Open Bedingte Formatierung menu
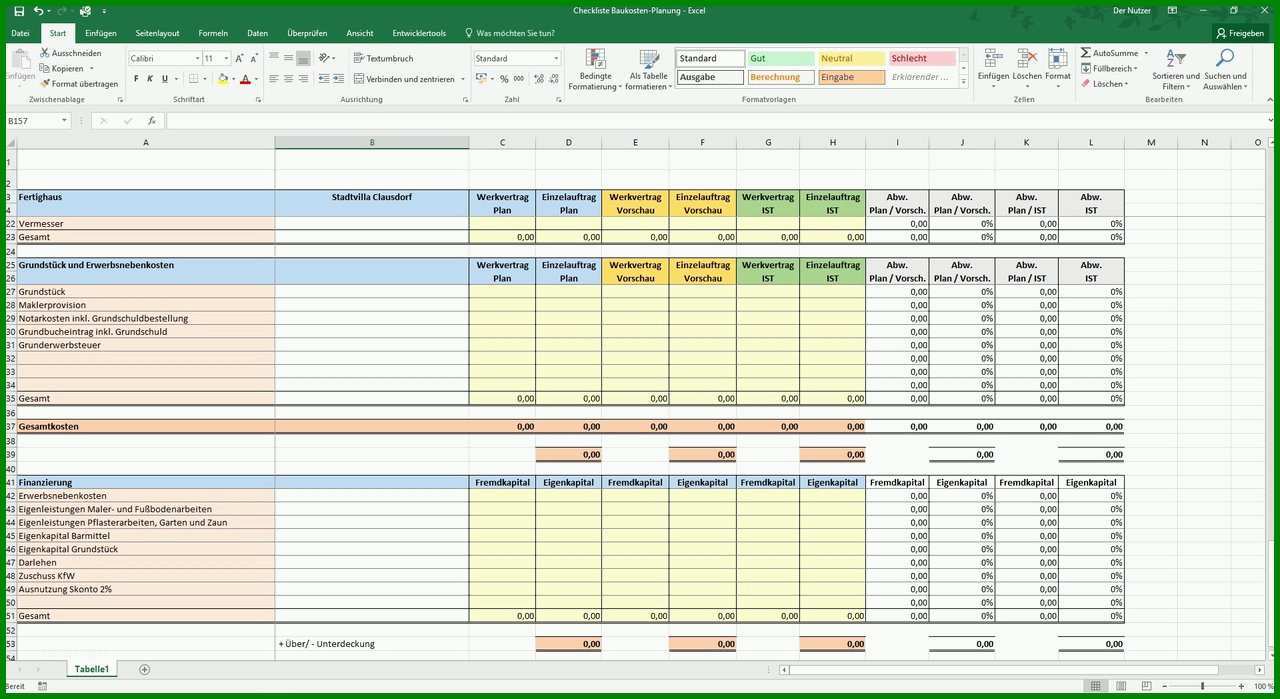Image resolution: width=1280 pixels, height=699 pixels. click(x=595, y=70)
